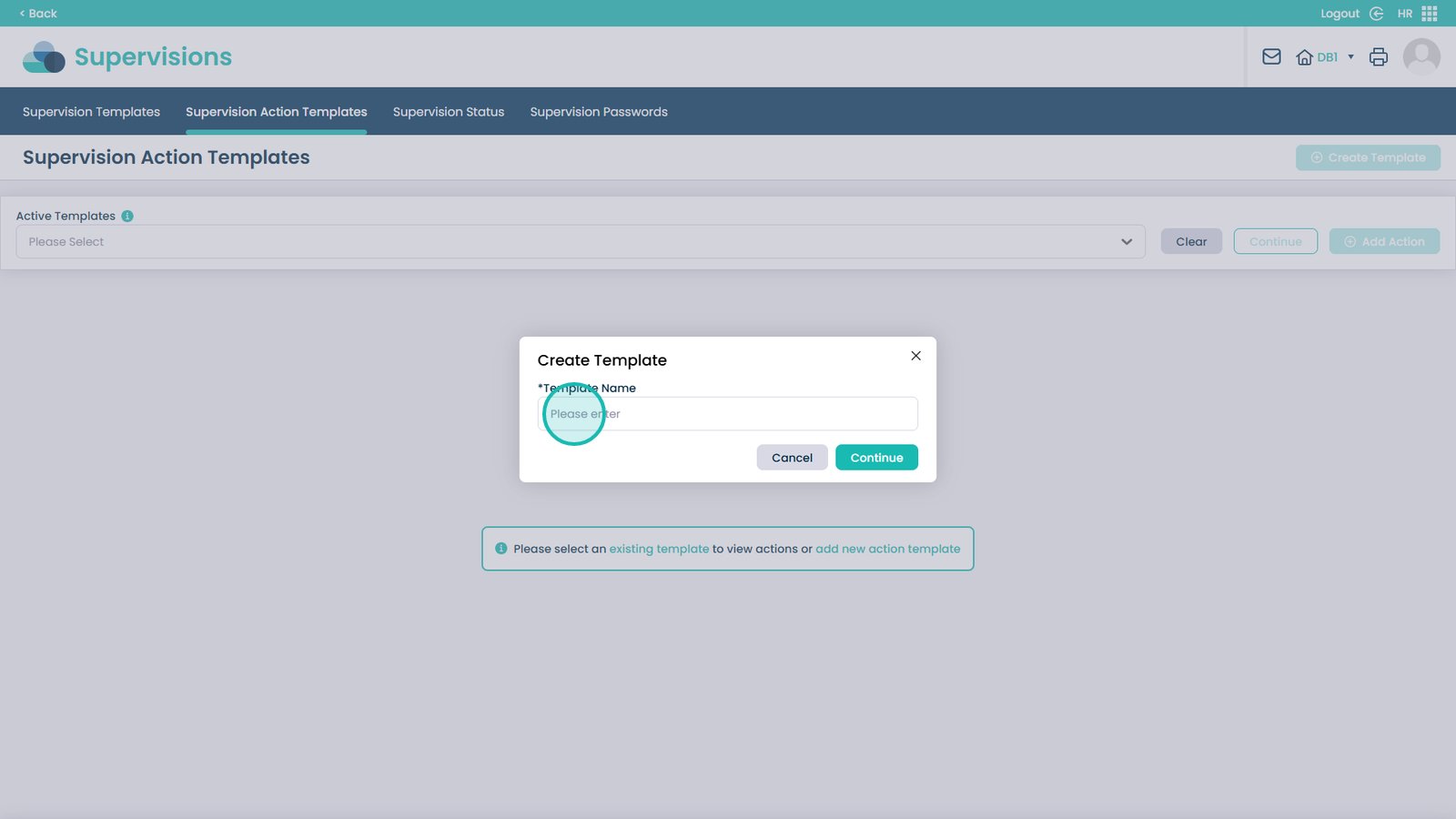Click the Add Action button
The image size is (1456, 819).
[1384, 241]
